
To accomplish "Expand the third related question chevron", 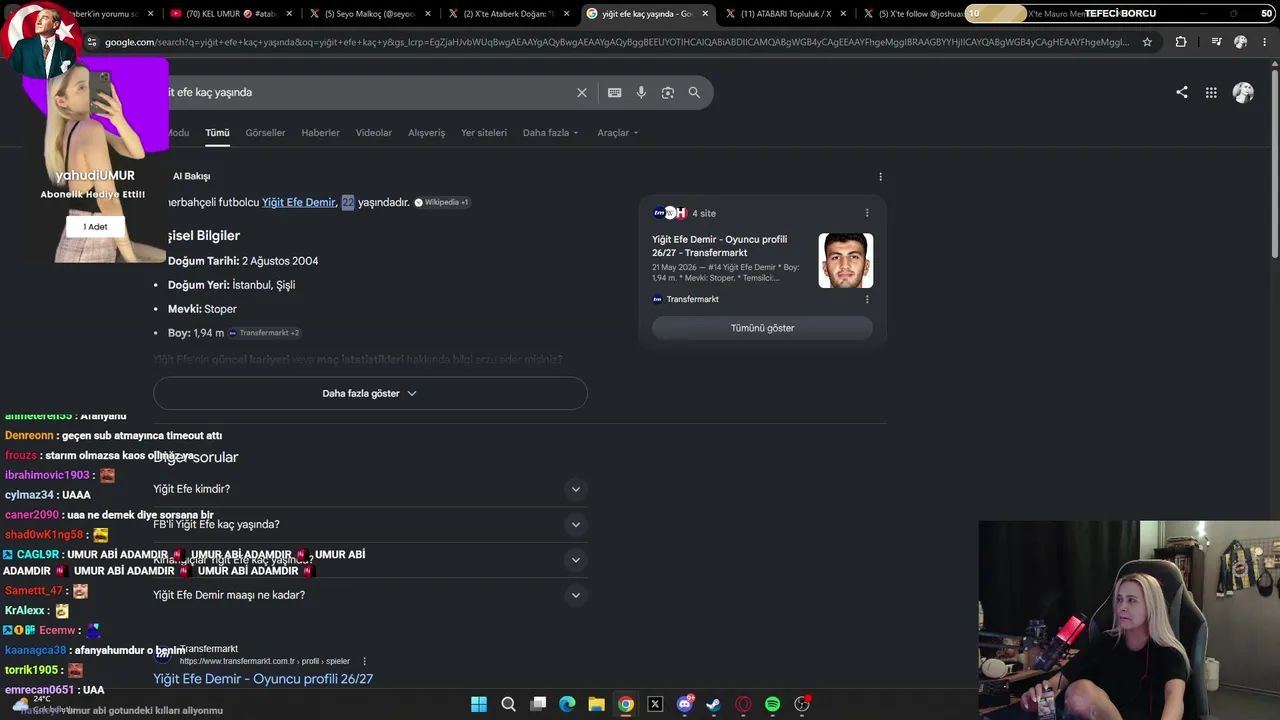I will click(575, 560).
